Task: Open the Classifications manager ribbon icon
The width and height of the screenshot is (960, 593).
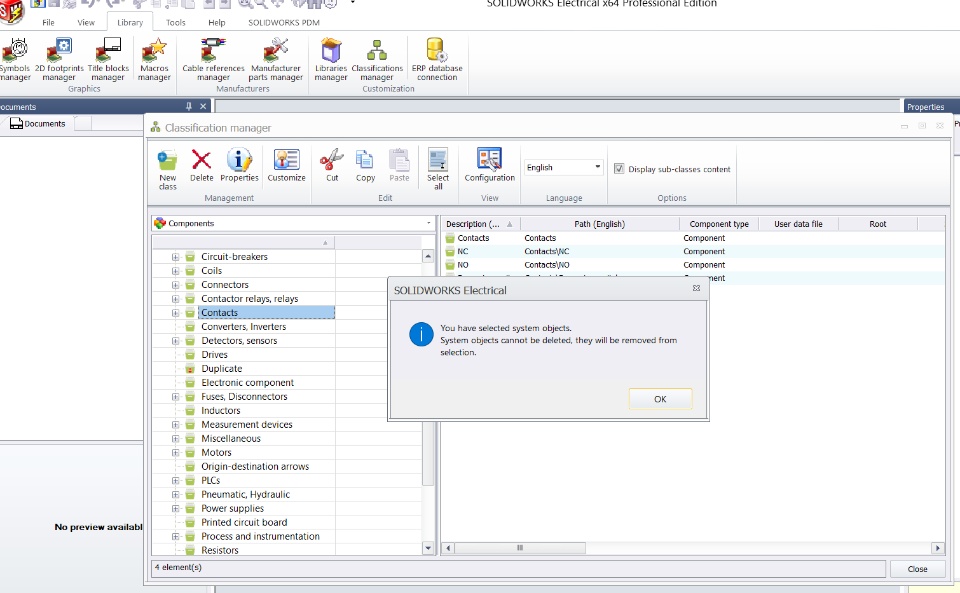Action: click(377, 59)
